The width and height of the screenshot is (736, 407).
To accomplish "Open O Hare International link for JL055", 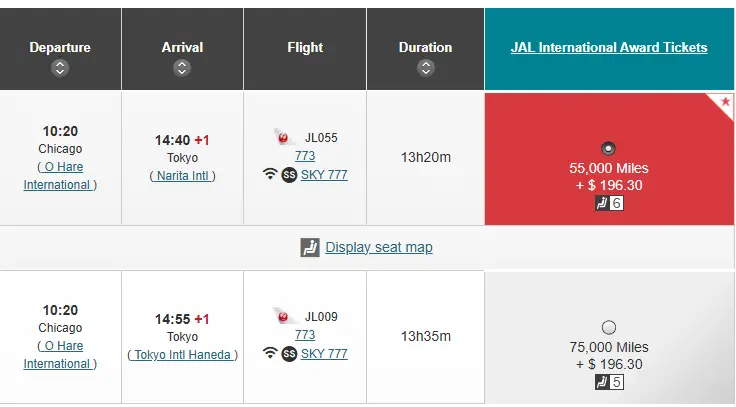I will pyautogui.click(x=60, y=176).
